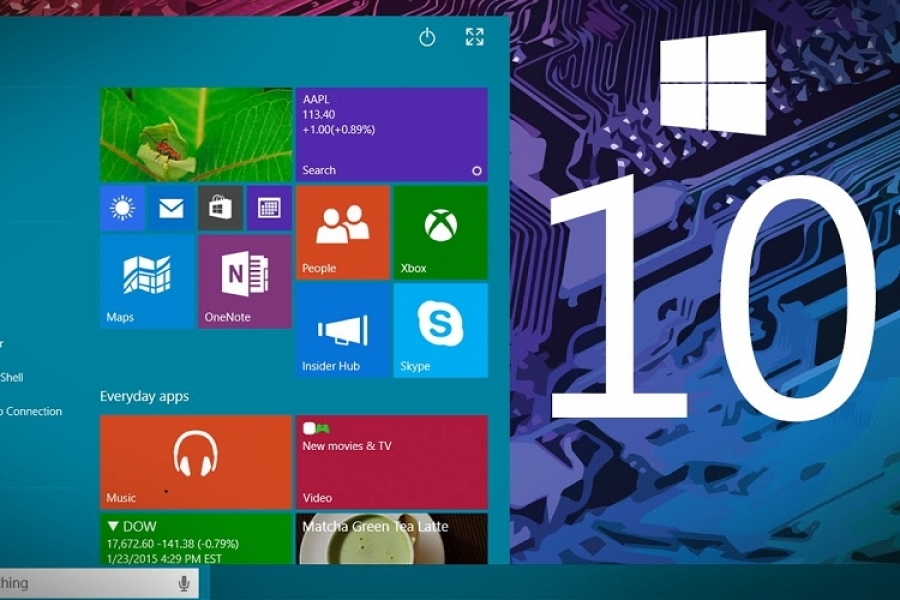
Task: Expand Start menu to full screen
Action: [x=474, y=37]
